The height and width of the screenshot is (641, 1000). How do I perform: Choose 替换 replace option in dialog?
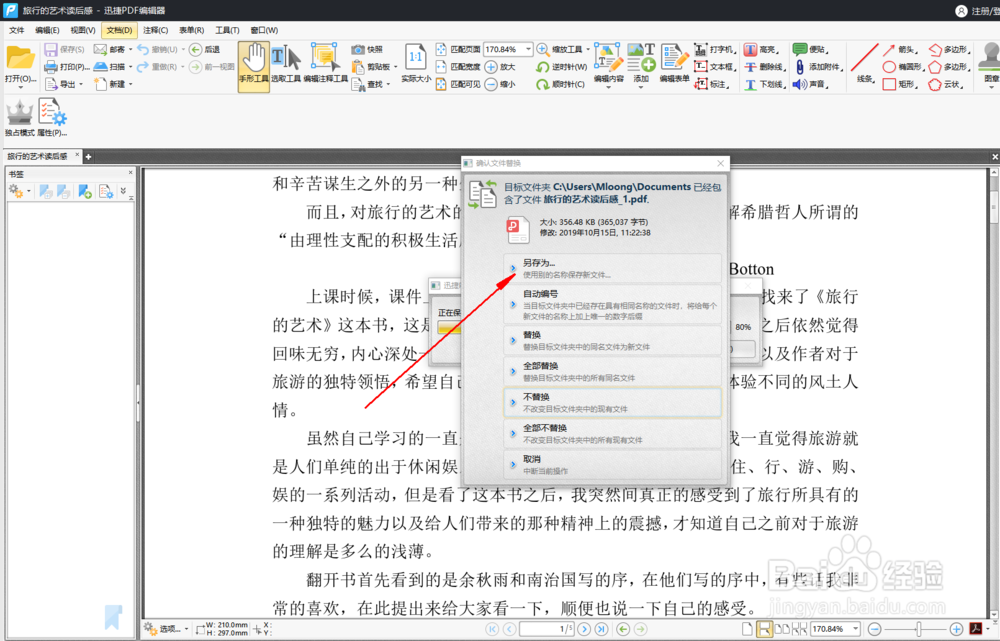612,341
